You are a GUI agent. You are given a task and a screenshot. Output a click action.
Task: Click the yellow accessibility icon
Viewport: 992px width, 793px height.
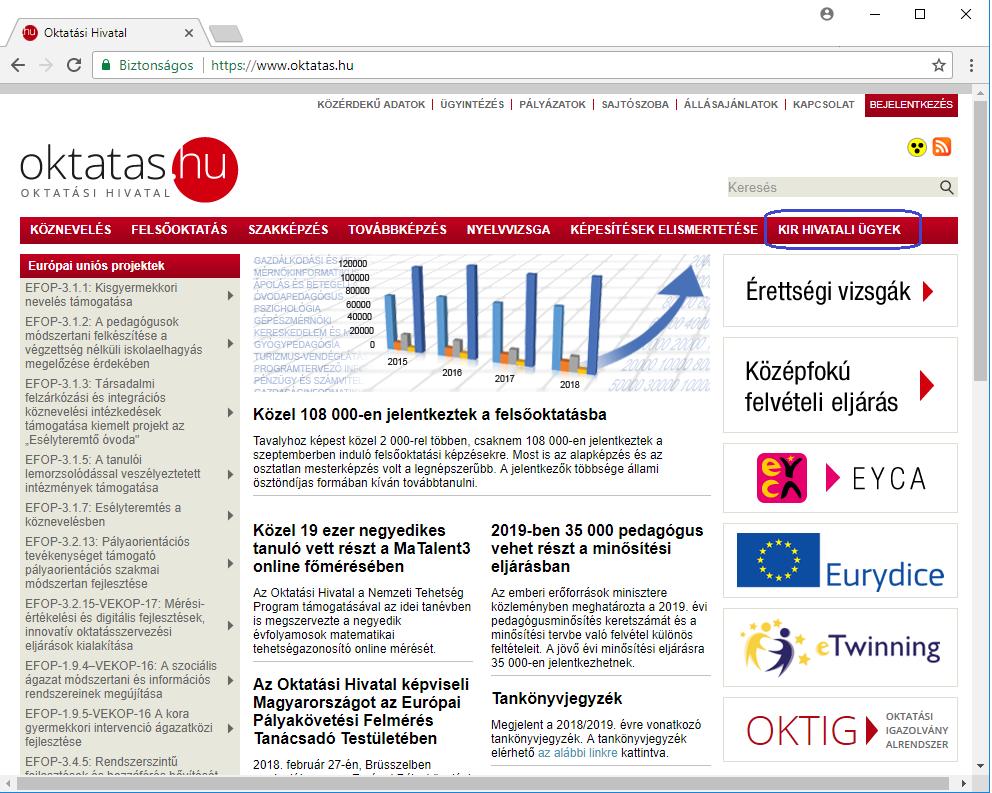pos(917,147)
